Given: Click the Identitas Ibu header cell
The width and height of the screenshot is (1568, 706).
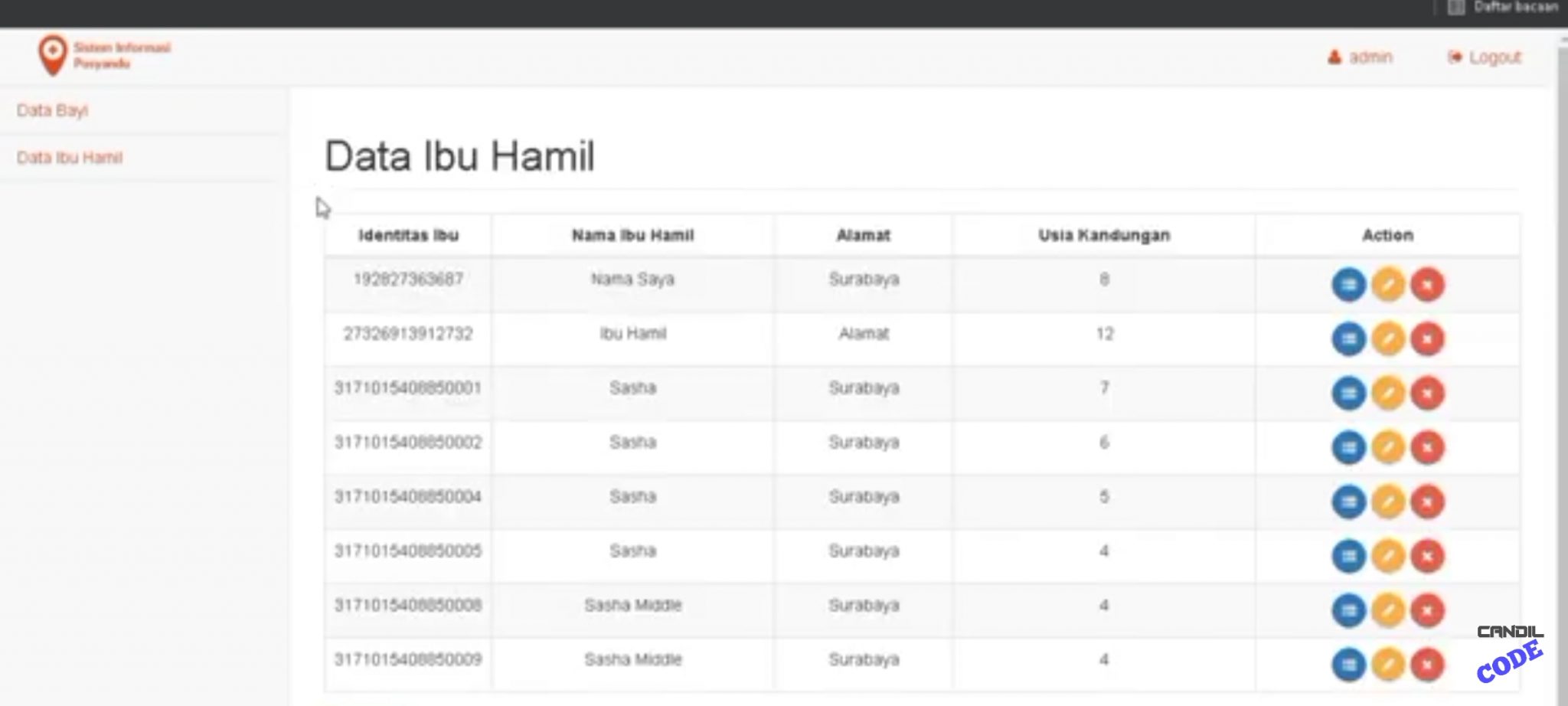Looking at the screenshot, I should point(408,235).
